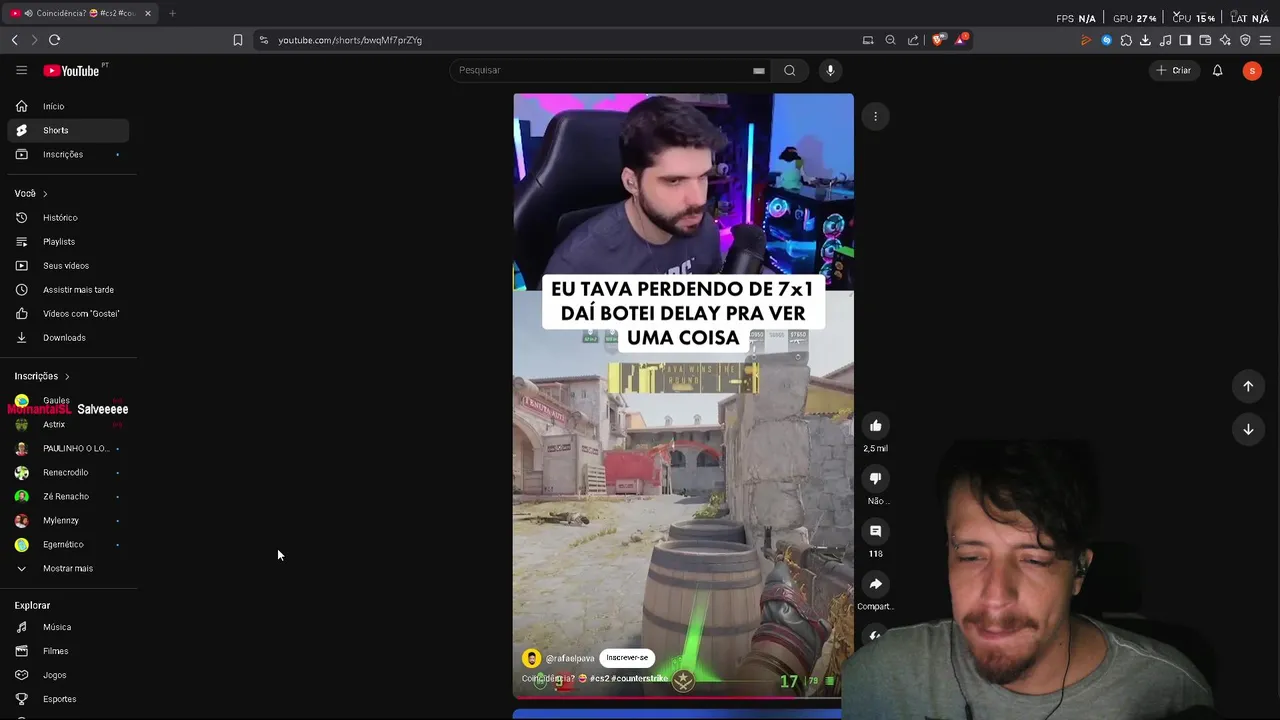This screenshot has width=1280, height=720.
Task: Open the Mylennzy channel
Action: click(x=68, y=520)
